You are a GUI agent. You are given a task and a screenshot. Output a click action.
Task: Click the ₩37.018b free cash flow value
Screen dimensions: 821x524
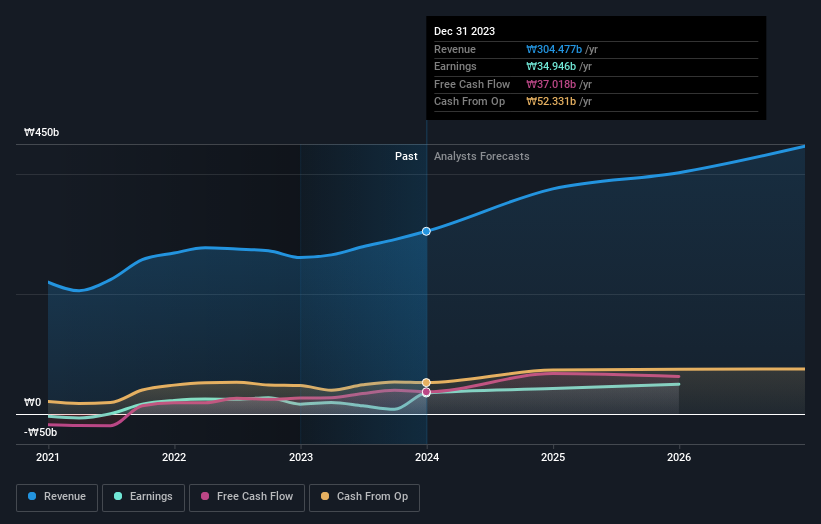tap(551, 84)
